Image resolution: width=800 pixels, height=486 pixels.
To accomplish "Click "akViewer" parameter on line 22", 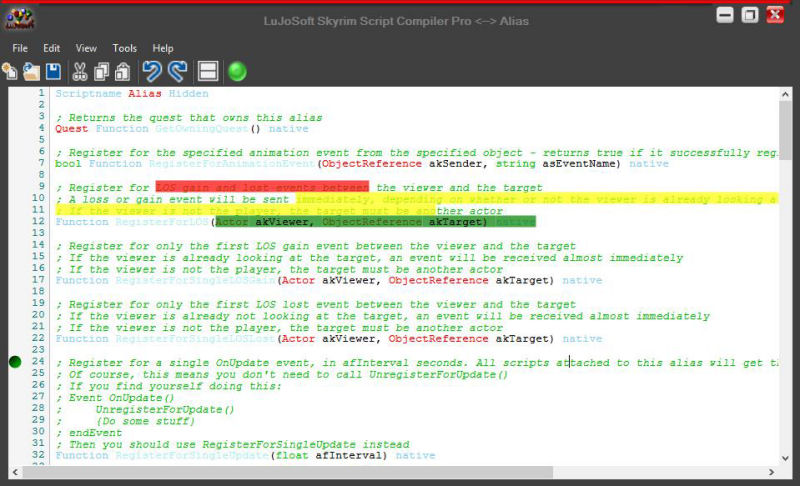I will (348, 339).
